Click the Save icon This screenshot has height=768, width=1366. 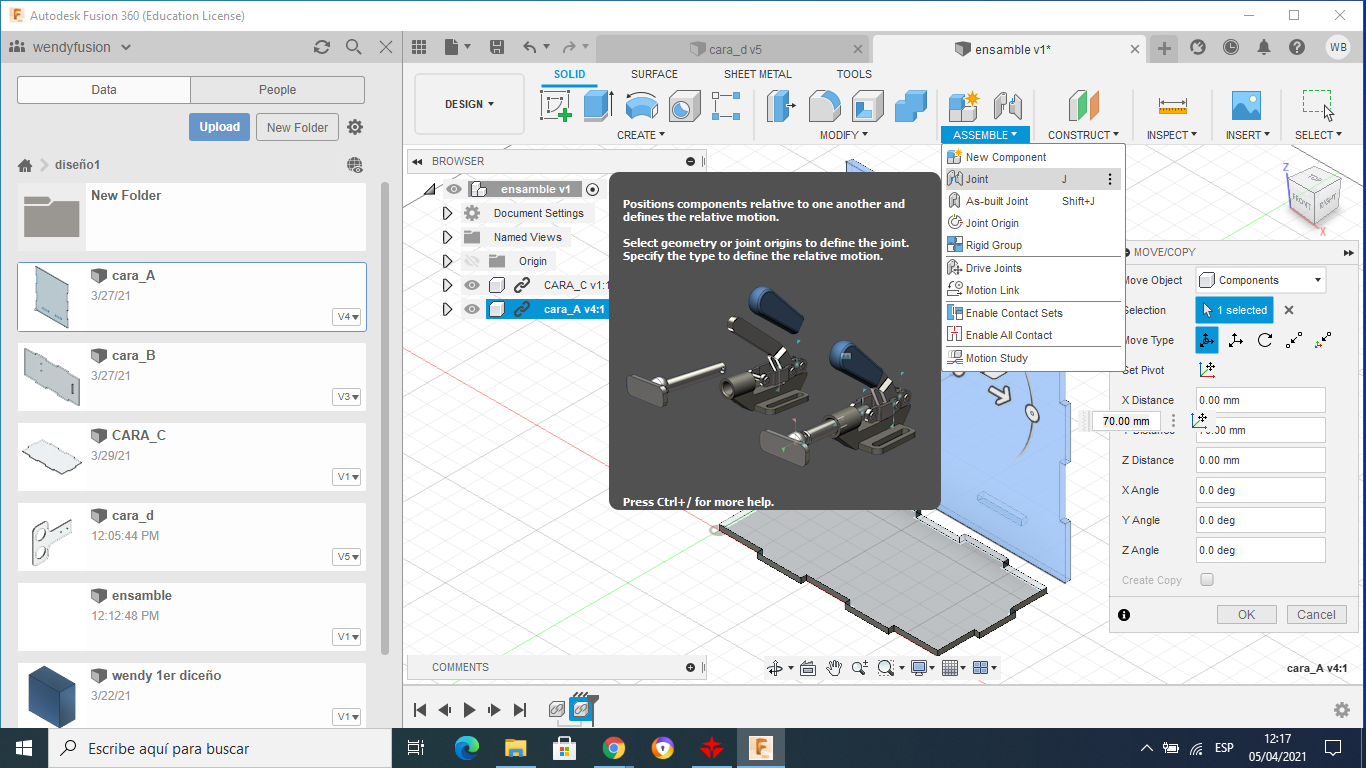tap(497, 47)
